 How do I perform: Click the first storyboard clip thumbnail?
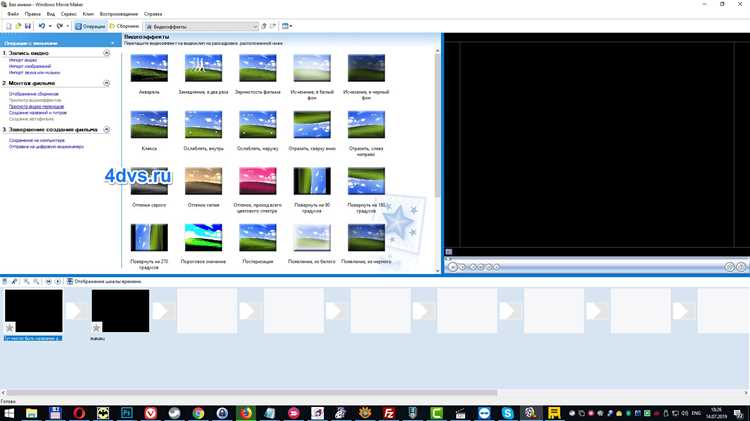point(33,311)
